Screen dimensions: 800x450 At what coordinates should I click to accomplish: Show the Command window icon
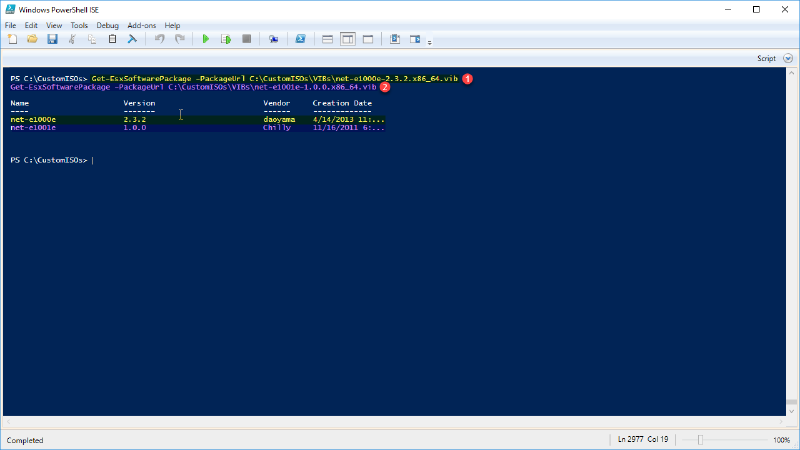tap(395, 39)
